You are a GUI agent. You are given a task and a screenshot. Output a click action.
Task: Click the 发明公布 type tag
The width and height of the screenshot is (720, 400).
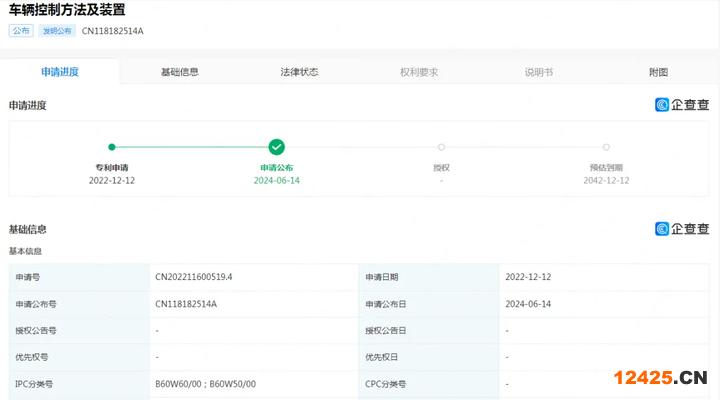[57, 31]
